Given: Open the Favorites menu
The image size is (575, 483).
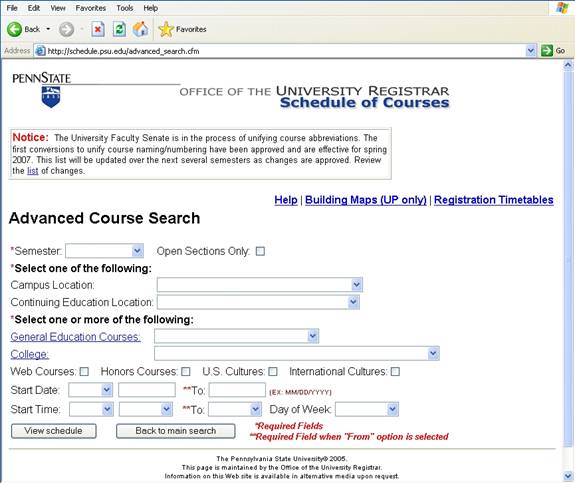Looking at the screenshot, I should click(x=91, y=8).
